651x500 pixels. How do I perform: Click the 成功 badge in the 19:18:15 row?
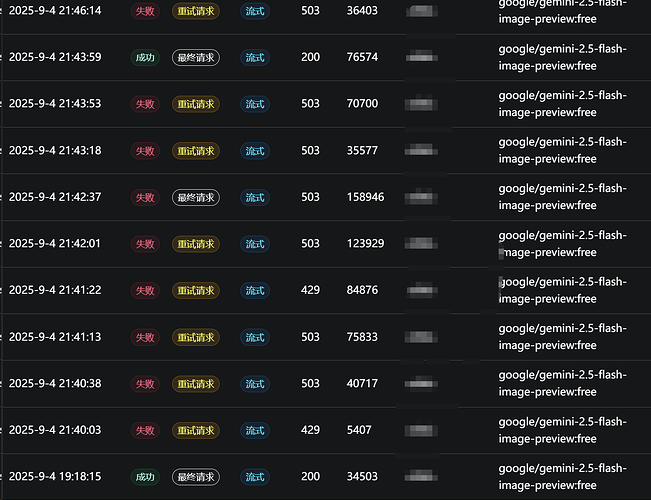click(x=145, y=477)
